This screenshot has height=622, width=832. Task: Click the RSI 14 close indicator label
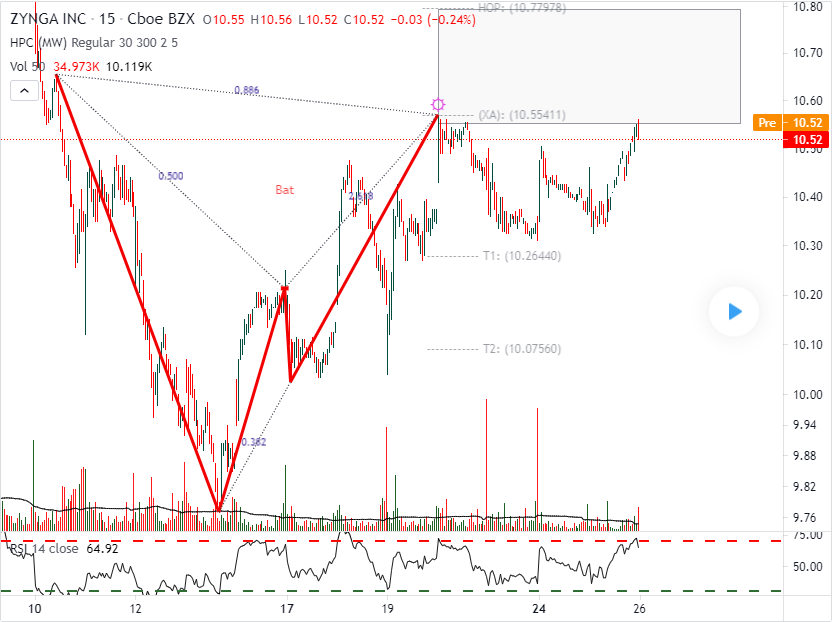point(45,548)
